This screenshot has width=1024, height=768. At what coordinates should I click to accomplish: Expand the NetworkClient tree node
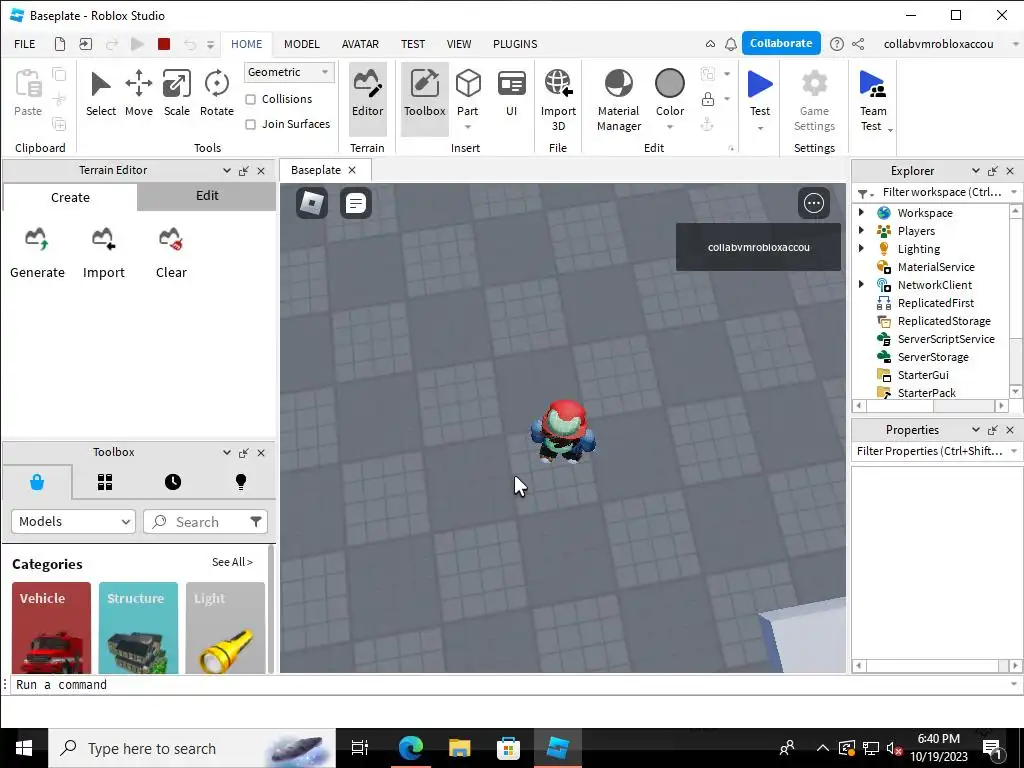[x=861, y=284]
